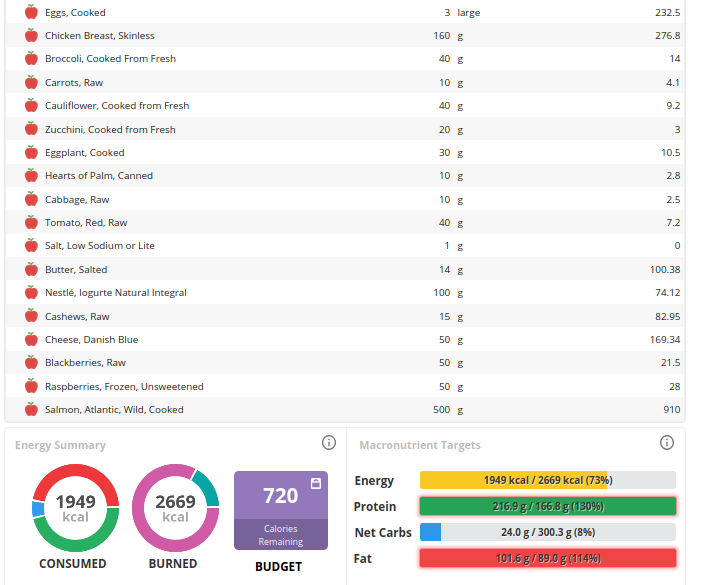Select the Chicken Breast, Skinless entry
Viewport: 701px width, 585px height.
coord(100,36)
